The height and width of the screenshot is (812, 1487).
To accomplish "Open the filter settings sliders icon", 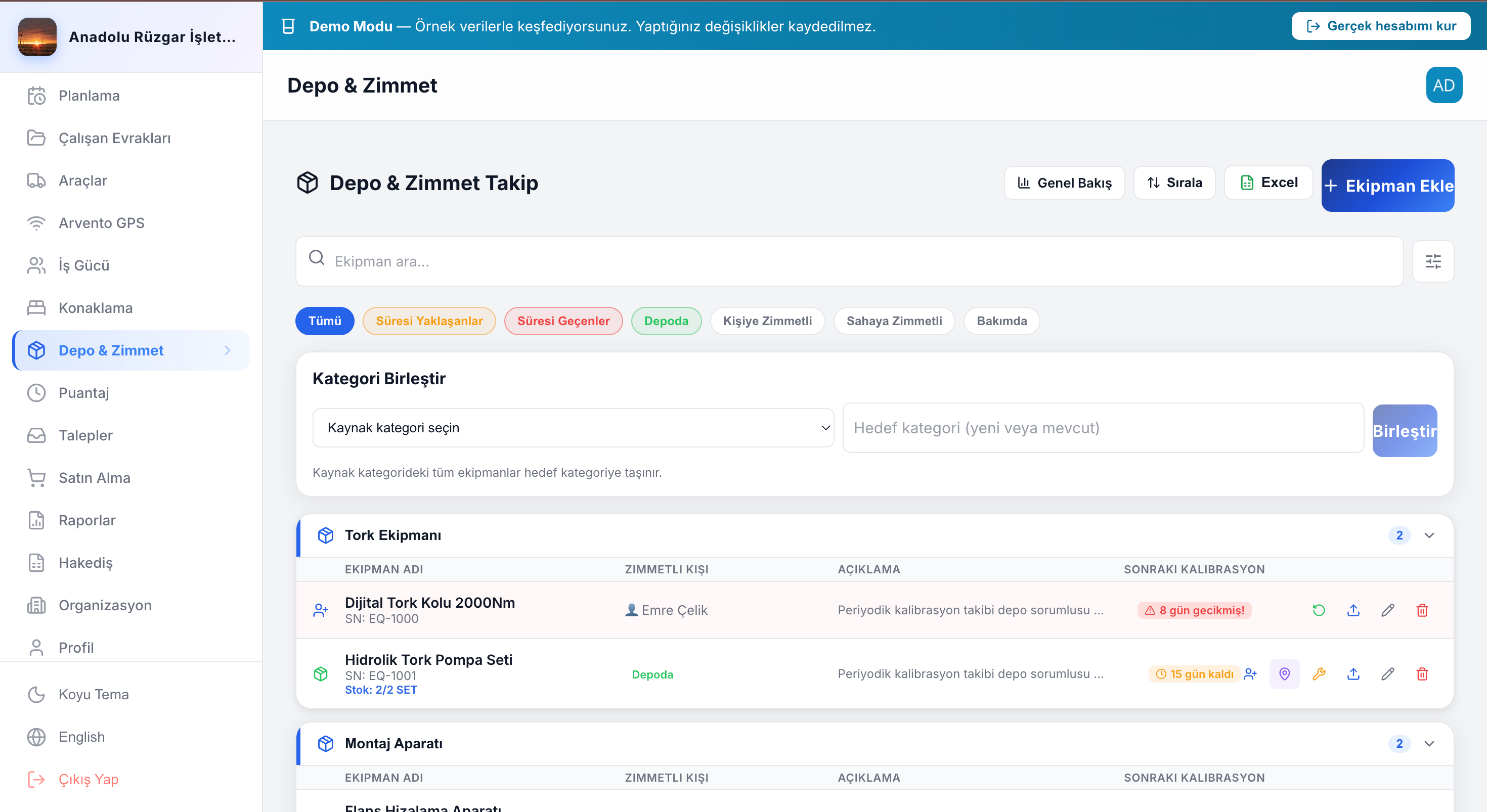I will click(x=1433, y=261).
